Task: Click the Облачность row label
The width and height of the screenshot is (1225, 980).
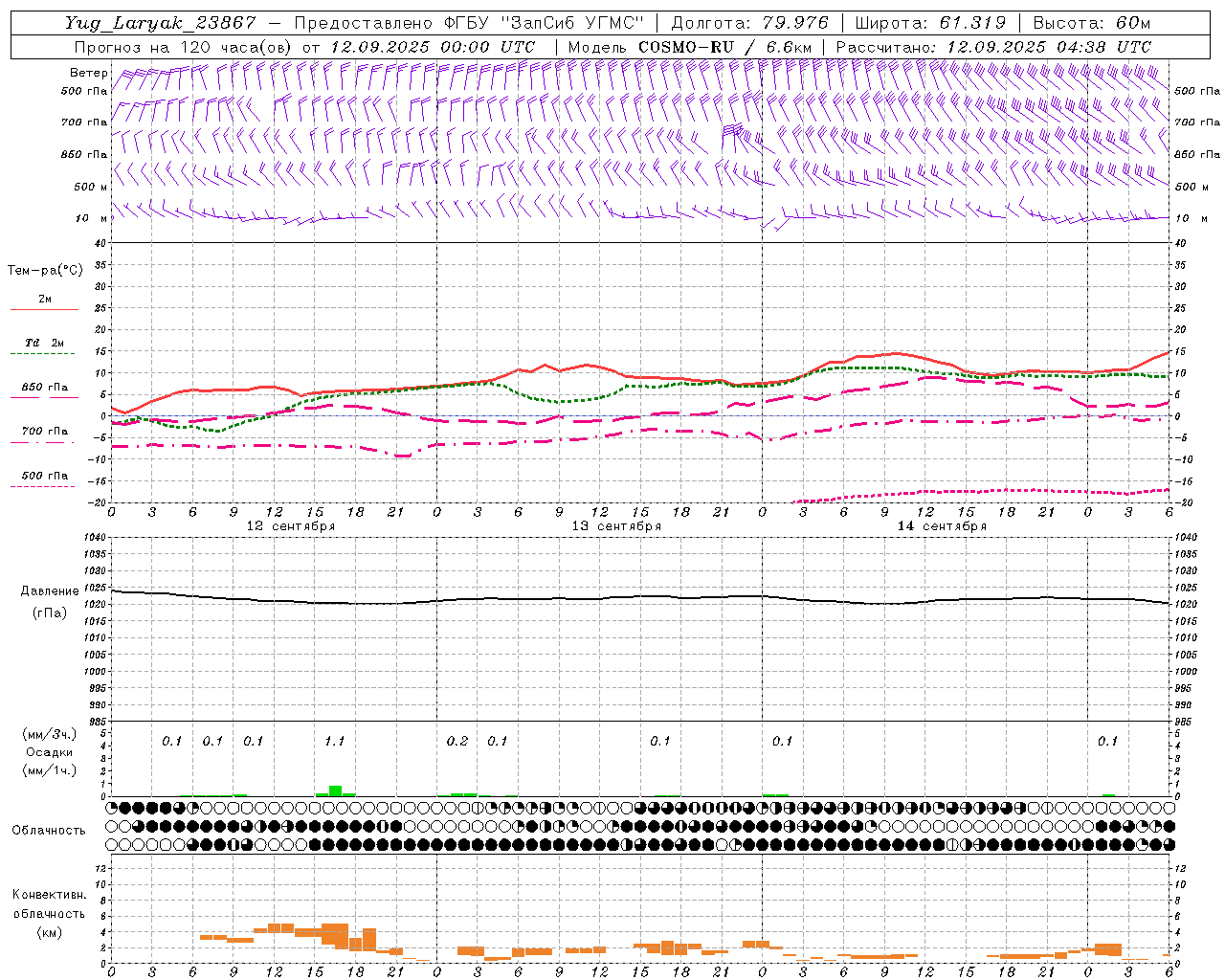Action: (x=49, y=831)
